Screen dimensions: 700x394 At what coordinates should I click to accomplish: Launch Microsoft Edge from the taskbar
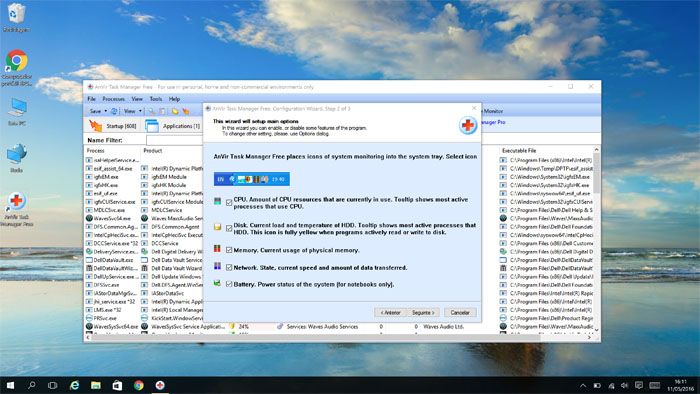75,385
